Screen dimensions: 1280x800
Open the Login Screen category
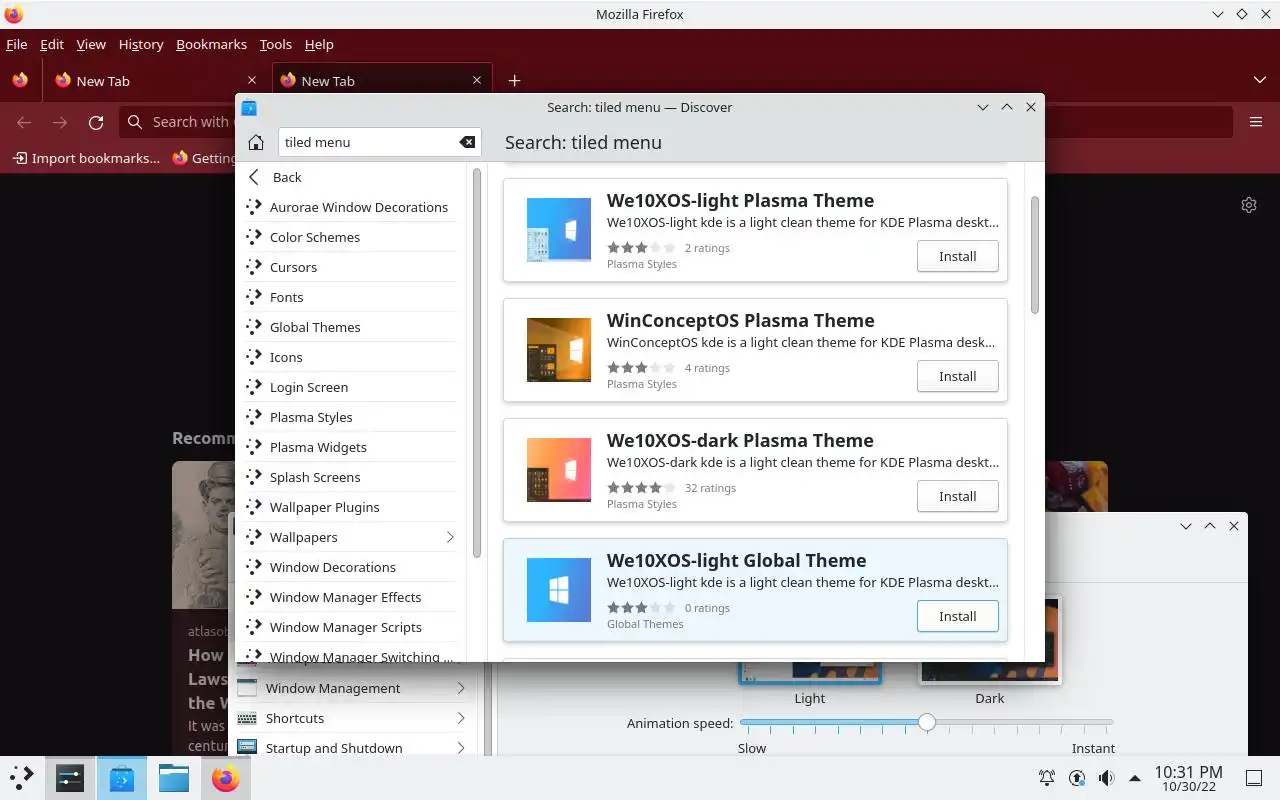coord(350,387)
